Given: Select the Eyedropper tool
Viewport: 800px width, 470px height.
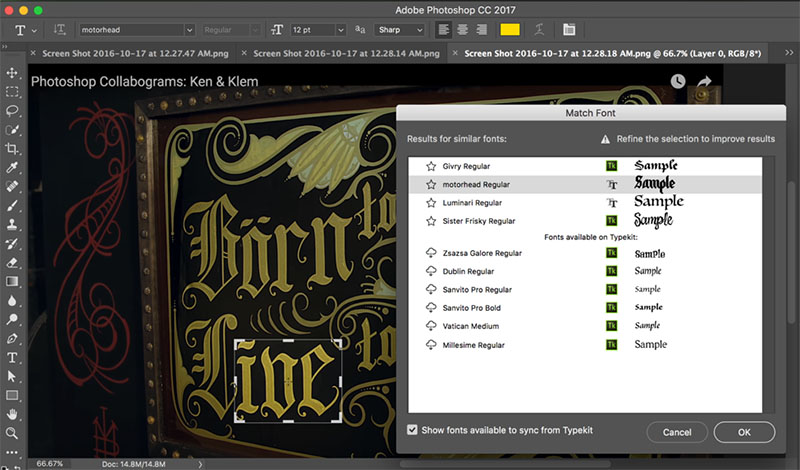Looking at the screenshot, I should pos(12,167).
